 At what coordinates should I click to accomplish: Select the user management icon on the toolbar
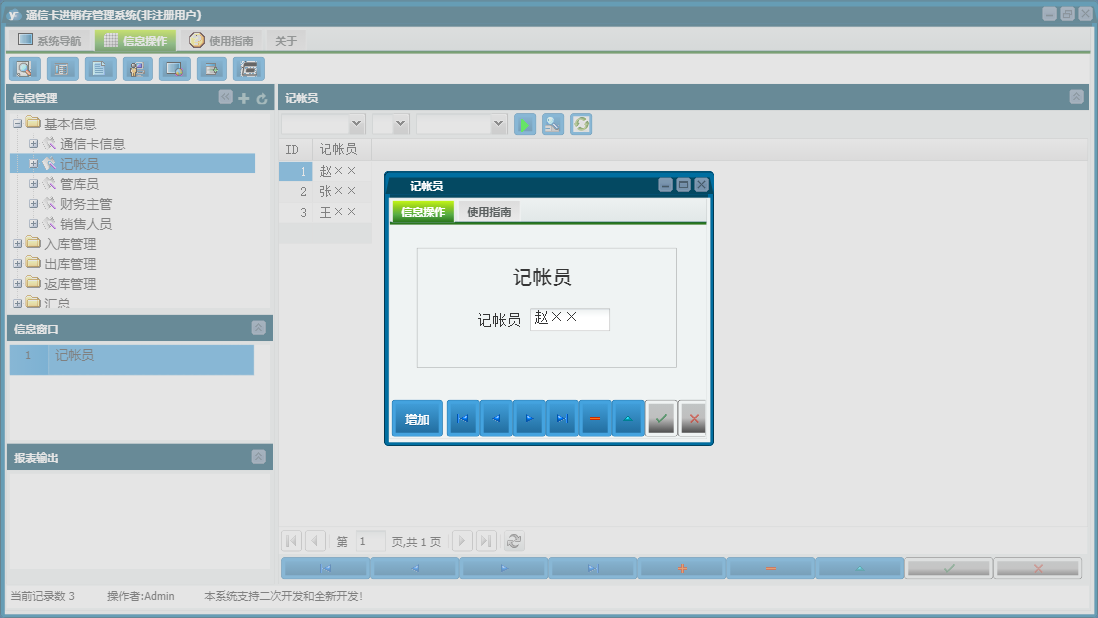137,69
